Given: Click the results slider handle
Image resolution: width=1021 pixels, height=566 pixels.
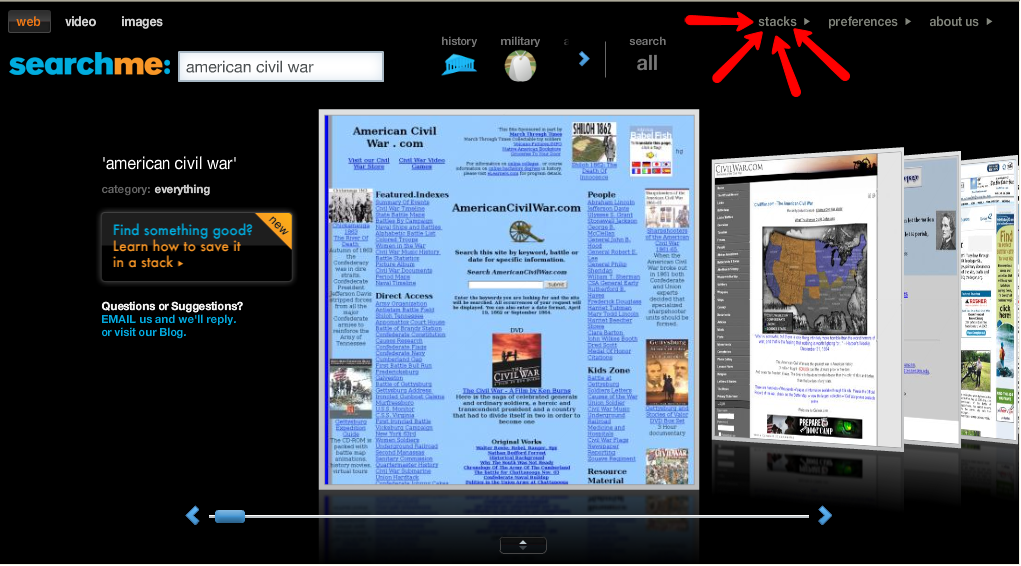Looking at the screenshot, I should 230,516.
